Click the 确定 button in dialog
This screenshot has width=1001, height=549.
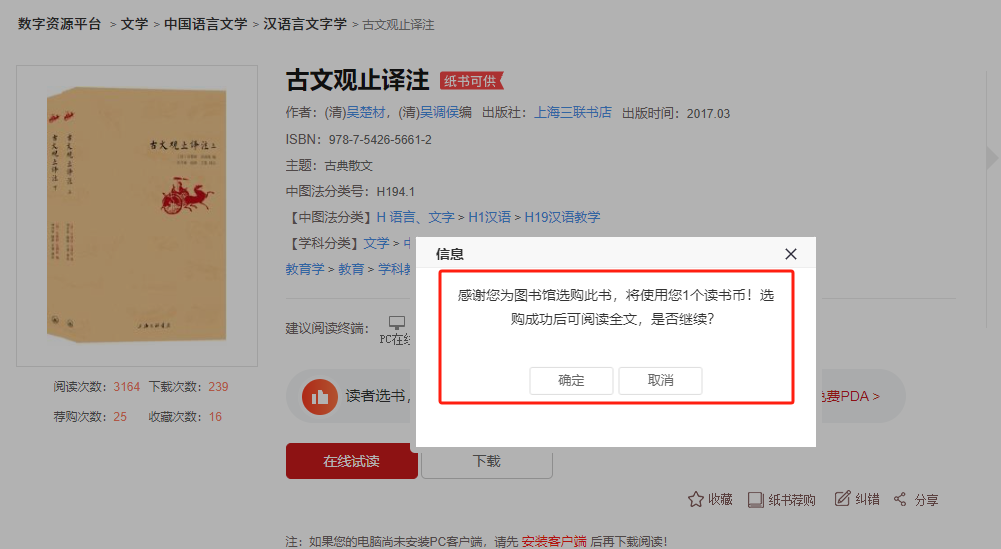pyautogui.click(x=571, y=380)
